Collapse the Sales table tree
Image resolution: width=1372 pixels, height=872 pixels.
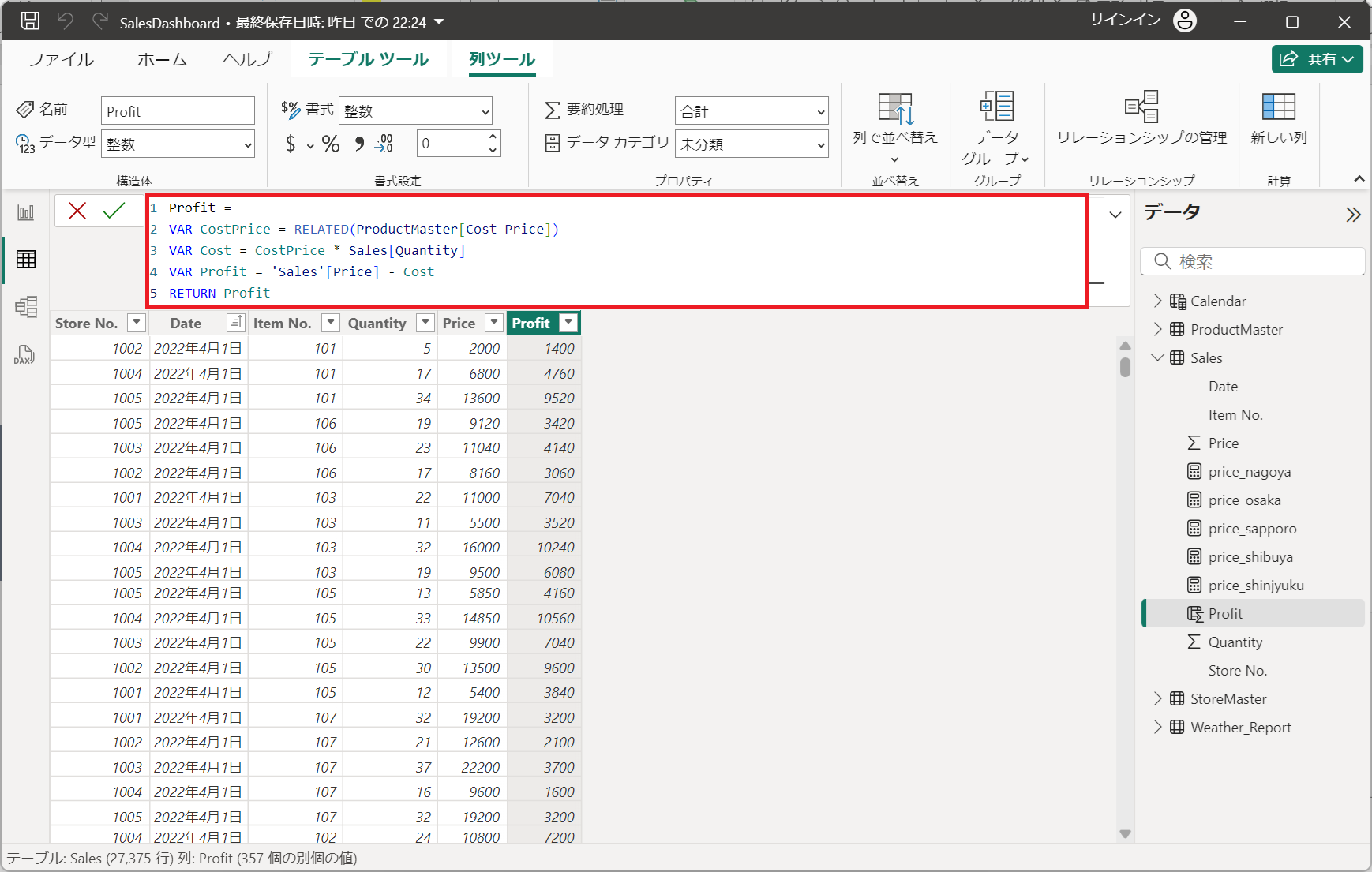[x=1157, y=357]
